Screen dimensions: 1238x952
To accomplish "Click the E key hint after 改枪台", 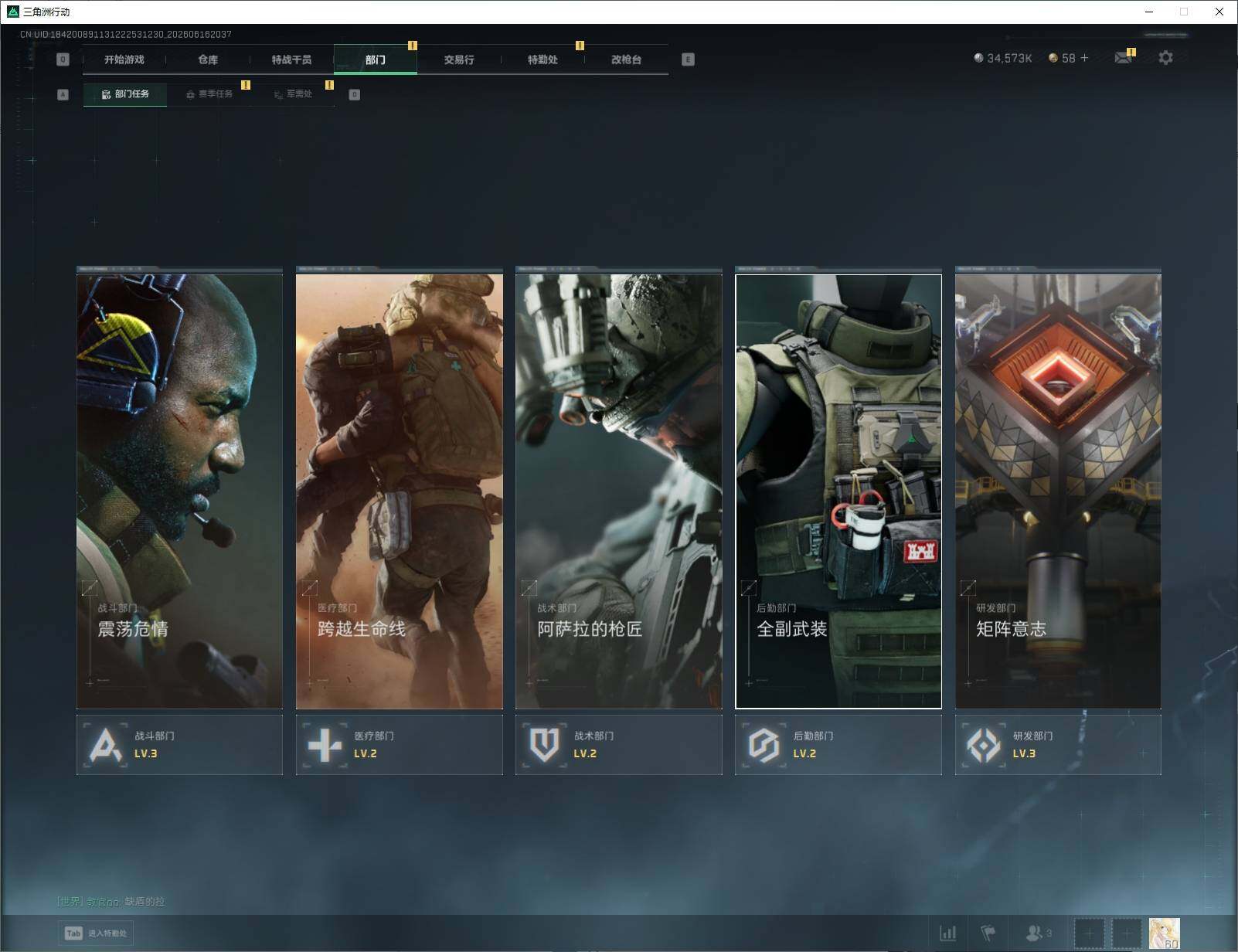I will (x=688, y=59).
